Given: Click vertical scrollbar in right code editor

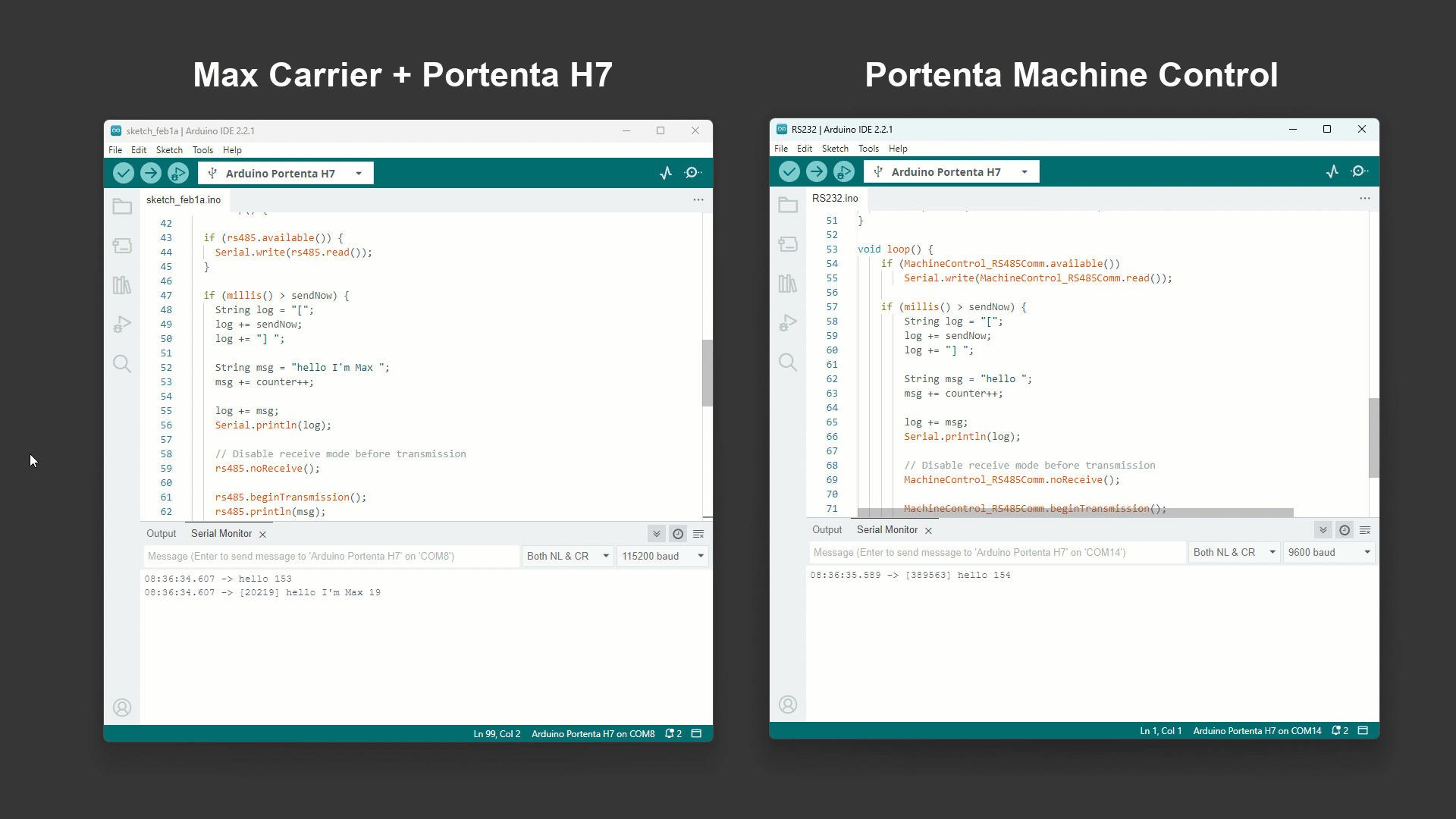Looking at the screenshot, I should tap(1373, 438).
